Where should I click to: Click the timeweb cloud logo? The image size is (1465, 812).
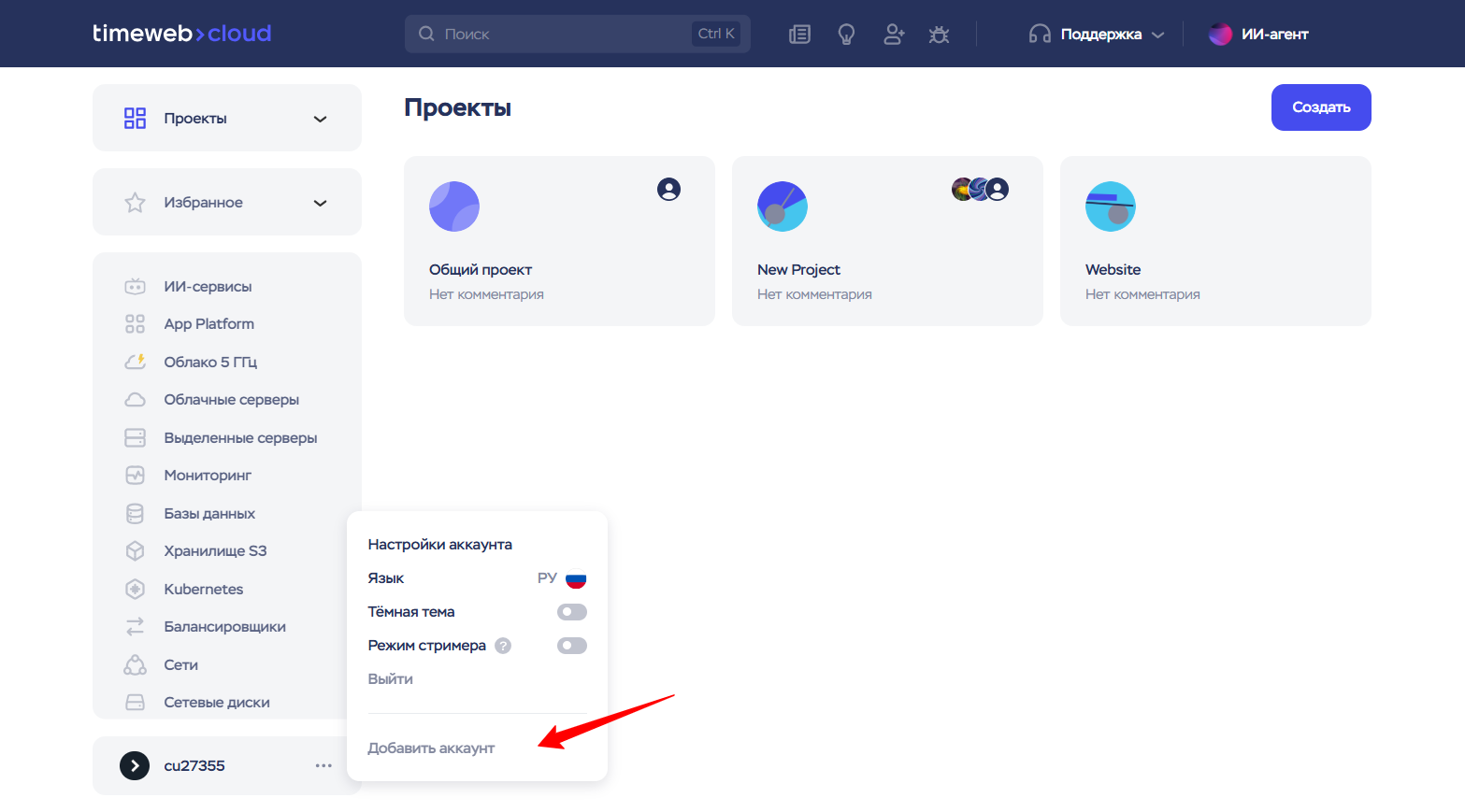click(x=181, y=34)
